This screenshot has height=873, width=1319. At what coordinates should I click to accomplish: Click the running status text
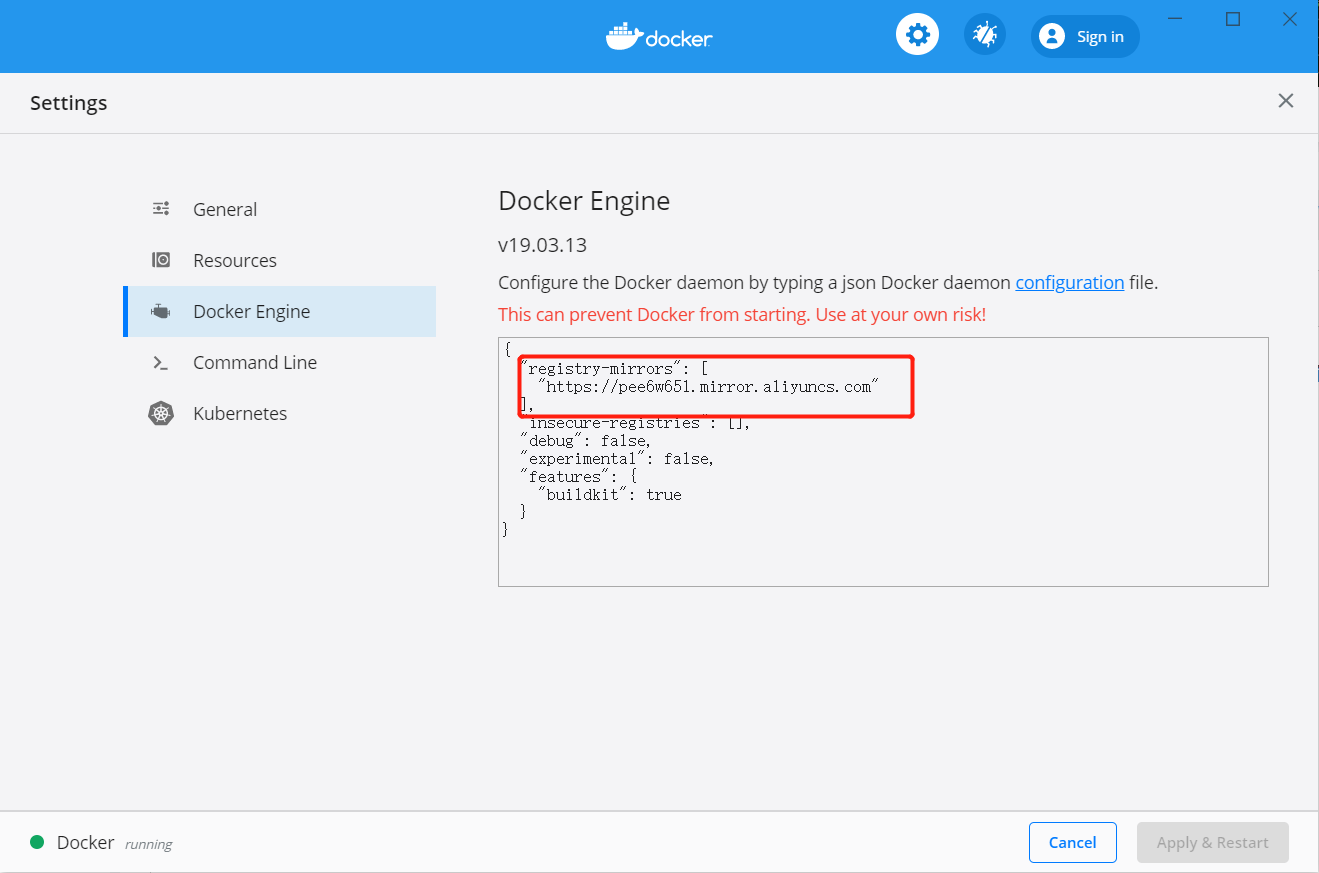(148, 844)
